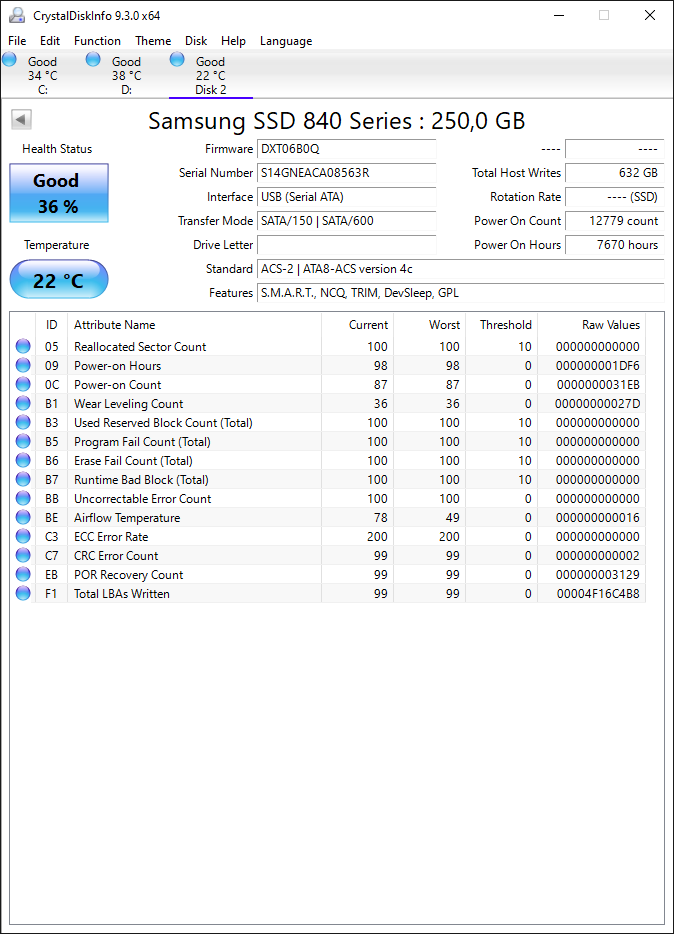Click the CrystalDiskInfo app icon in title bar

coord(17,15)
